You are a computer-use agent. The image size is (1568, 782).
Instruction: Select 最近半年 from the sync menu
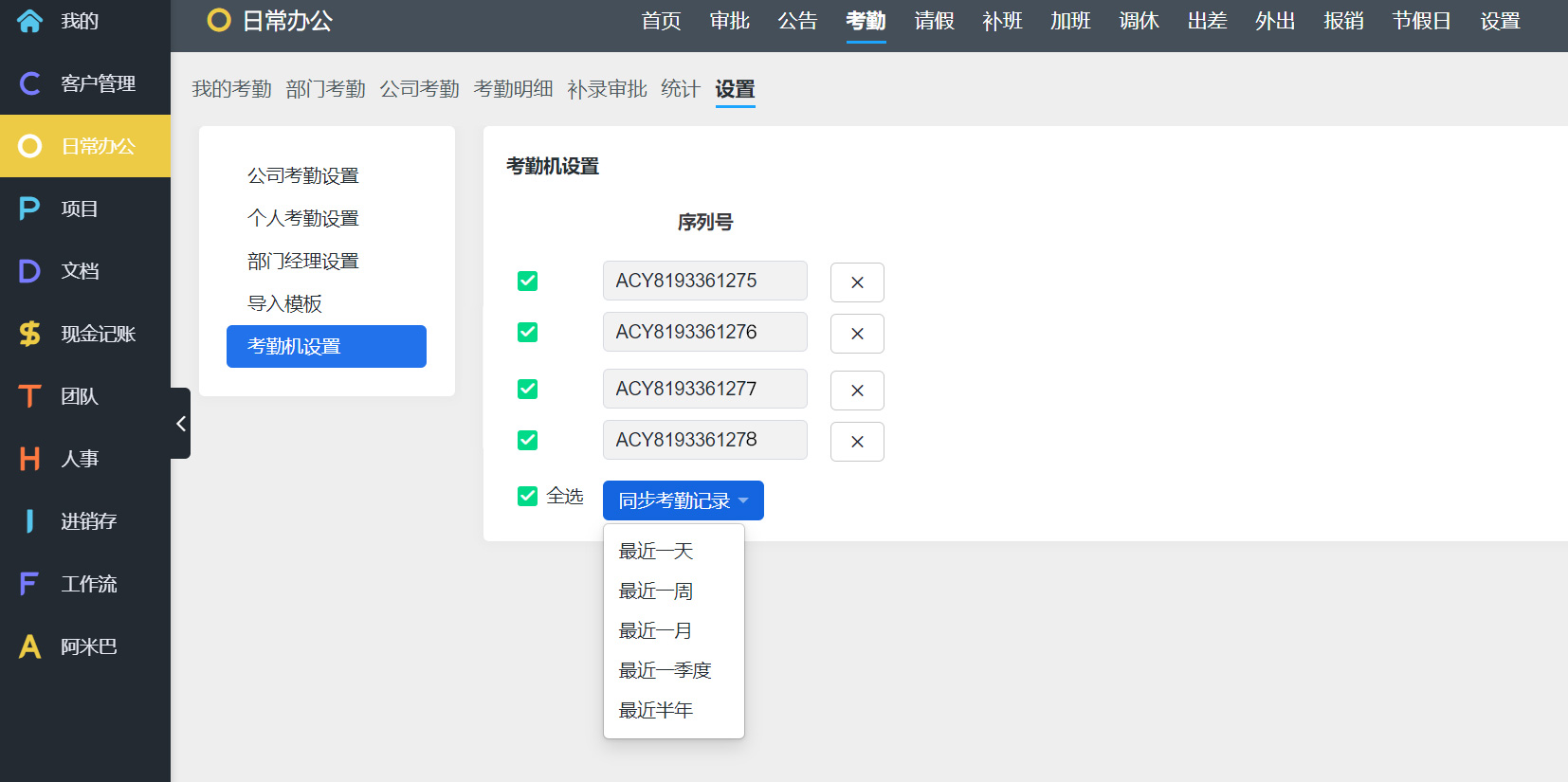pos(656,711)
